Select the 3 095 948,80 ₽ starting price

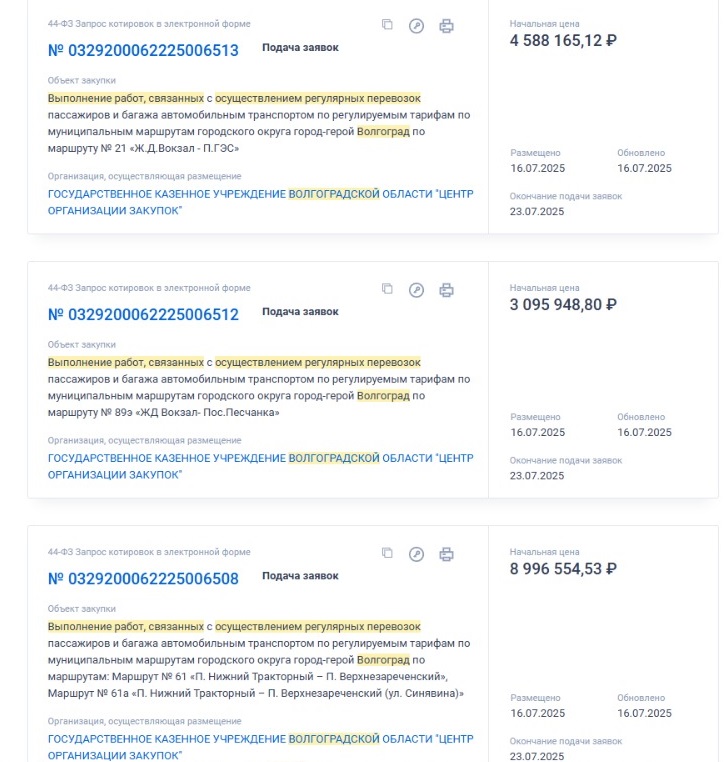(x=563, y=305)
